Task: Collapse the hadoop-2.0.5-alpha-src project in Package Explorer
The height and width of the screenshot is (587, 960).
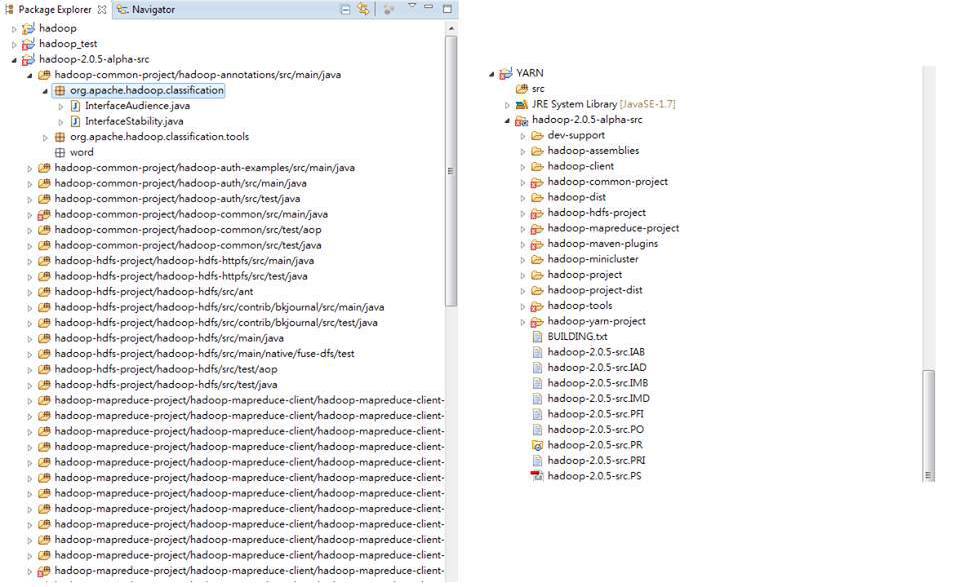Action: [x=14, y=60]
